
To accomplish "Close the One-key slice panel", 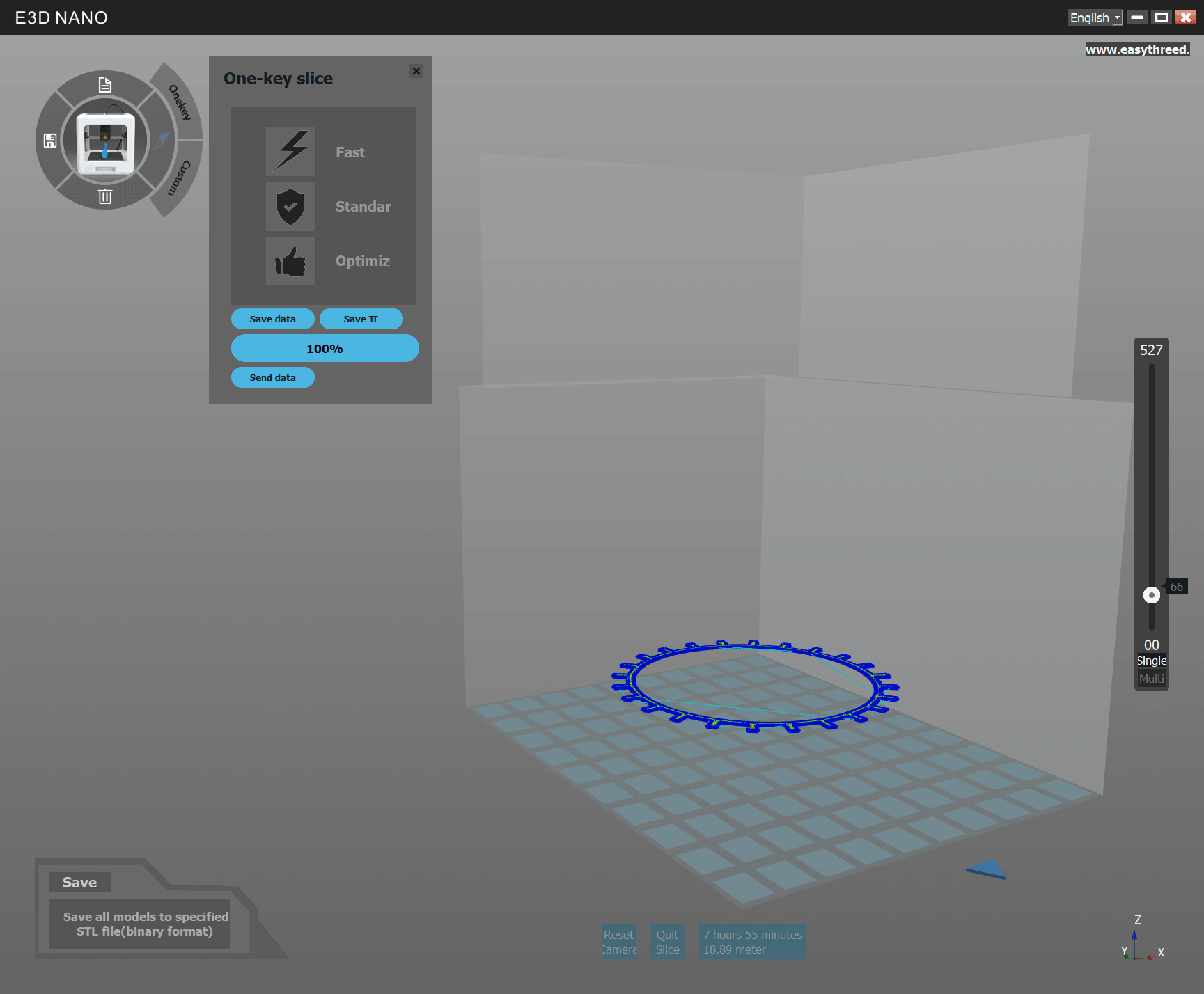I will coord(416,71).
